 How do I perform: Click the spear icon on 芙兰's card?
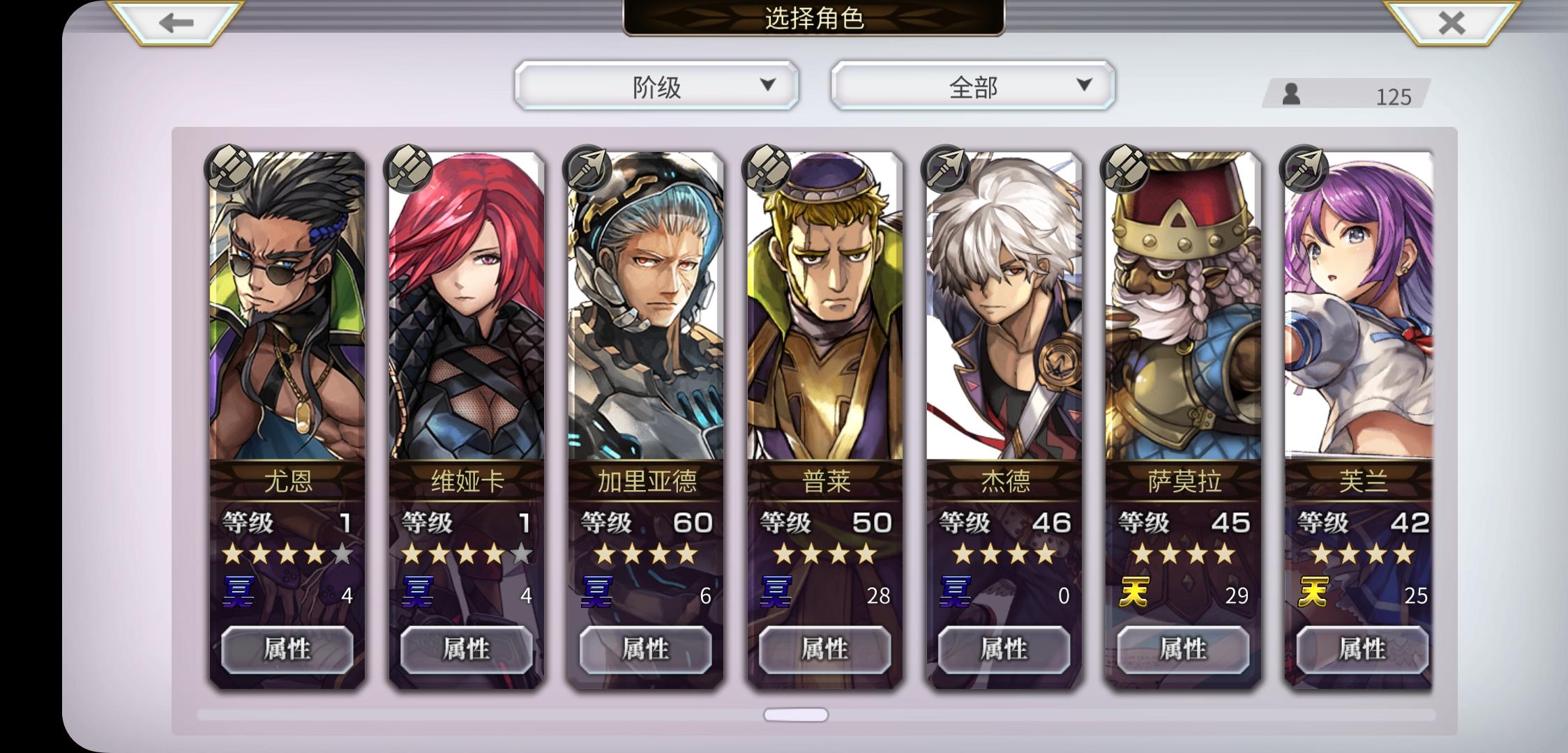tap(1304, 169)
